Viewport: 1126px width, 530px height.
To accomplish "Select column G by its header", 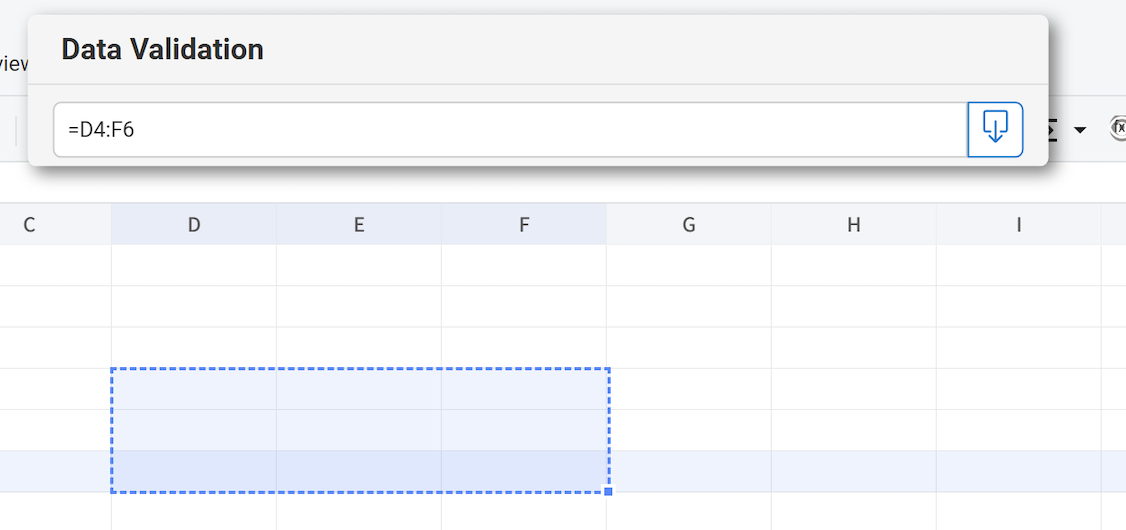I will [689, 225].
